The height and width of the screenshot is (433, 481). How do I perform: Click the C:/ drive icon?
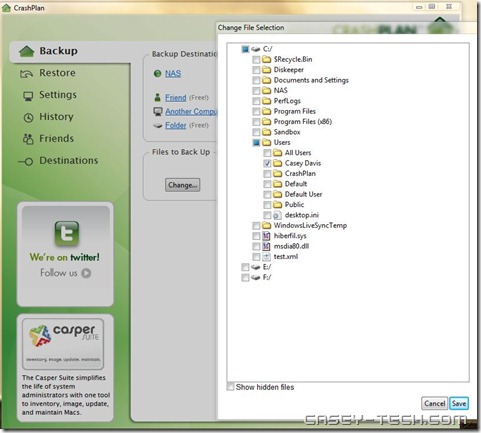(x=256, y=49)
